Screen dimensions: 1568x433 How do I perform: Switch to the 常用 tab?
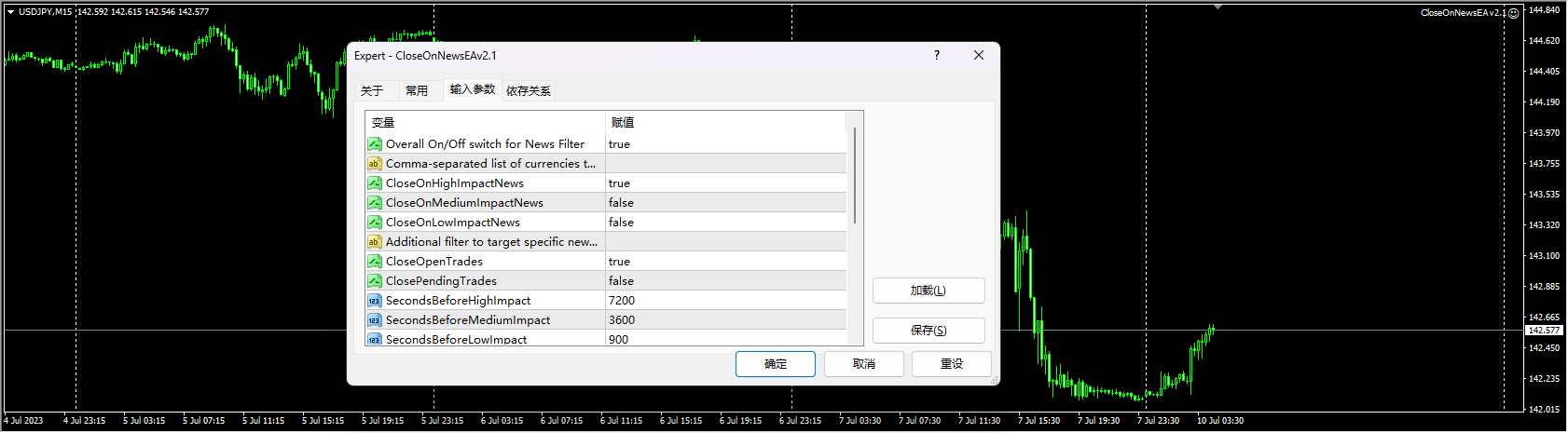[x=417, y=90]
